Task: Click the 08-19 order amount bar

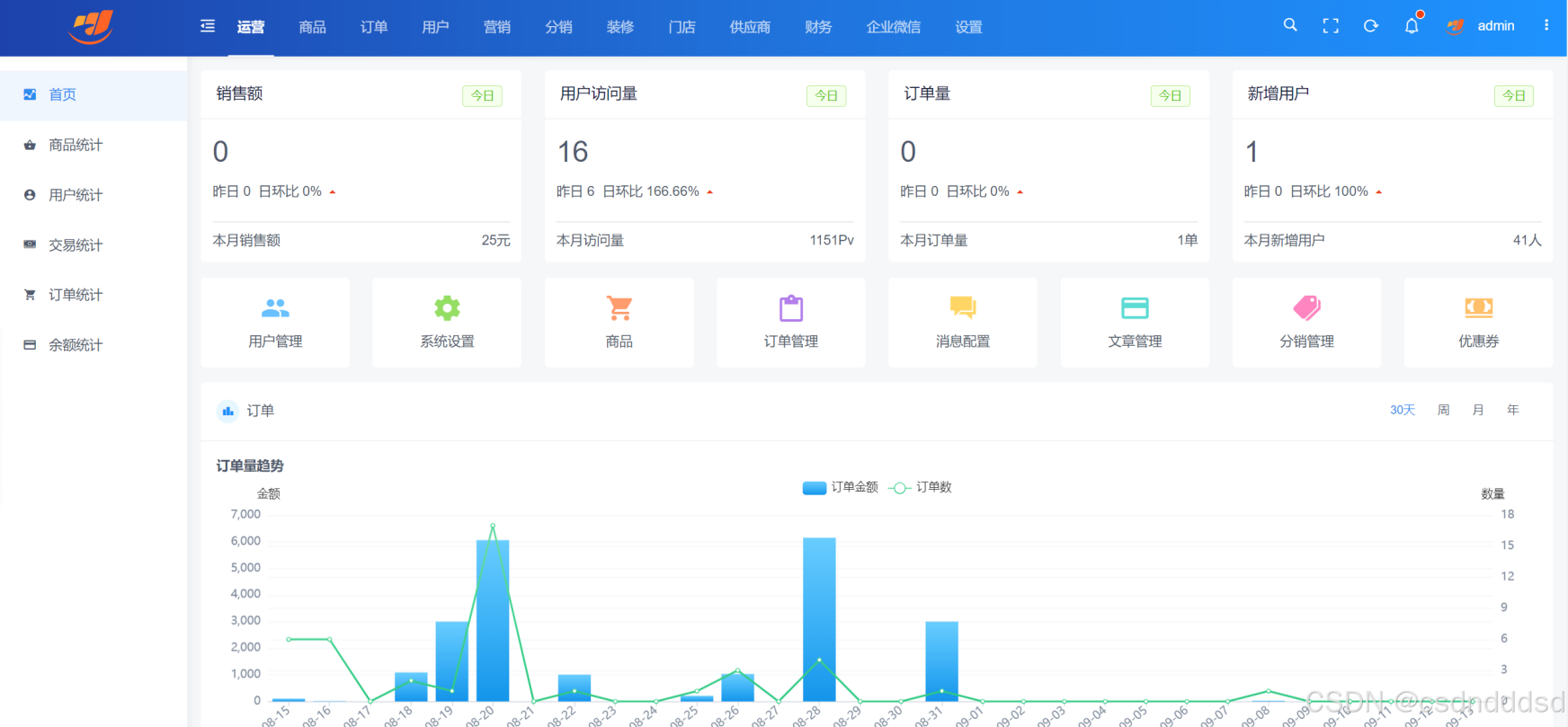Action: pos(452,661)
